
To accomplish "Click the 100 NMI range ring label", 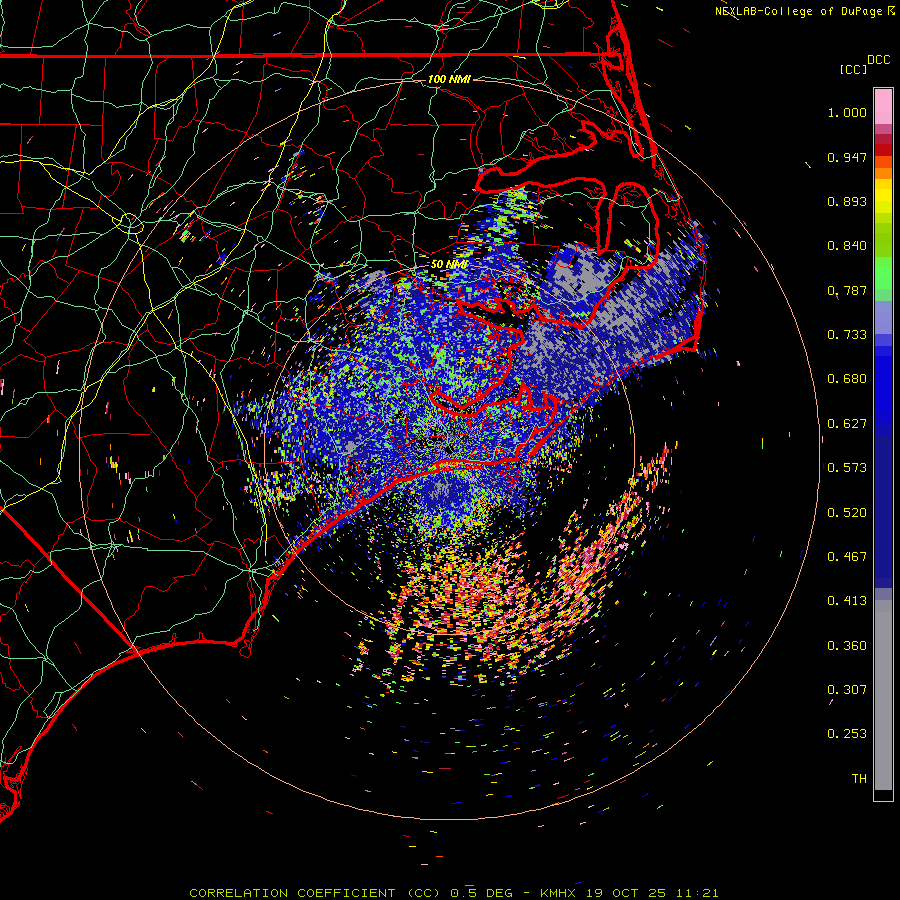I will click(x=449, y=79).
